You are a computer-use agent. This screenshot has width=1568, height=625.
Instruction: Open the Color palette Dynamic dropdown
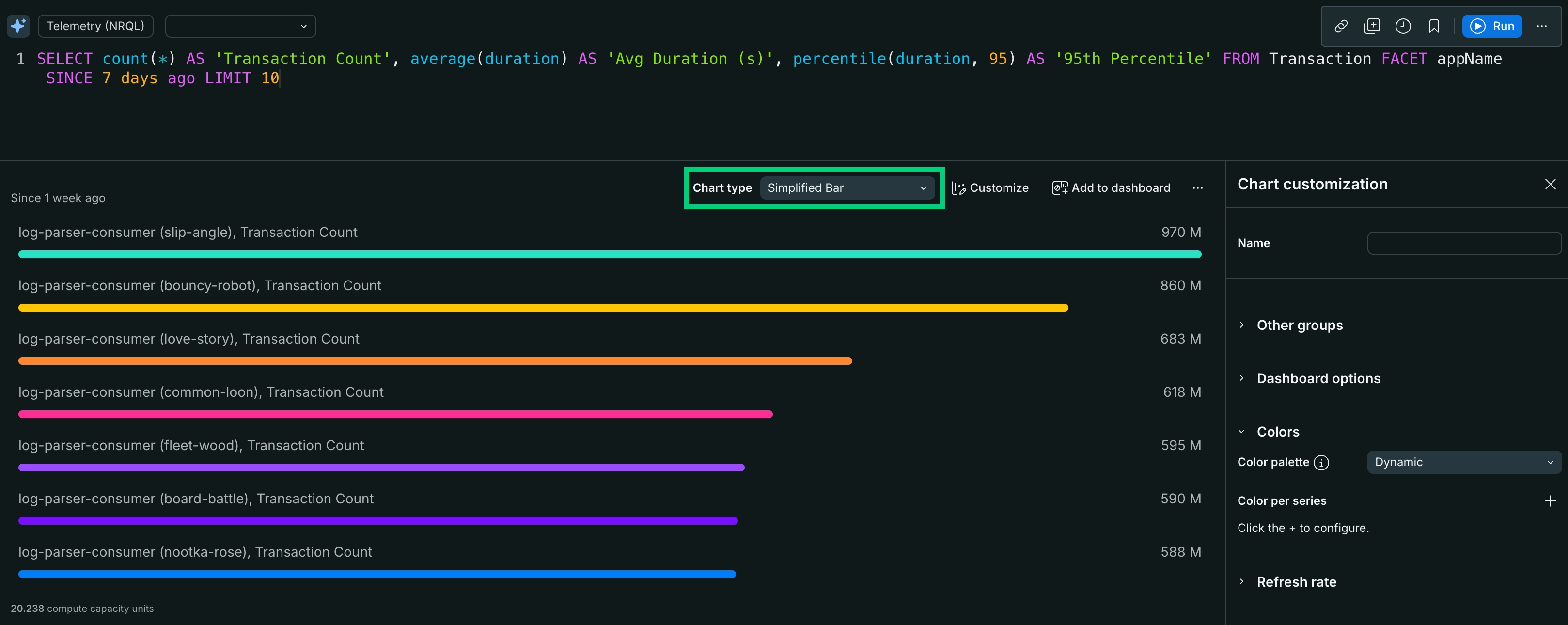pos(1464,463)
